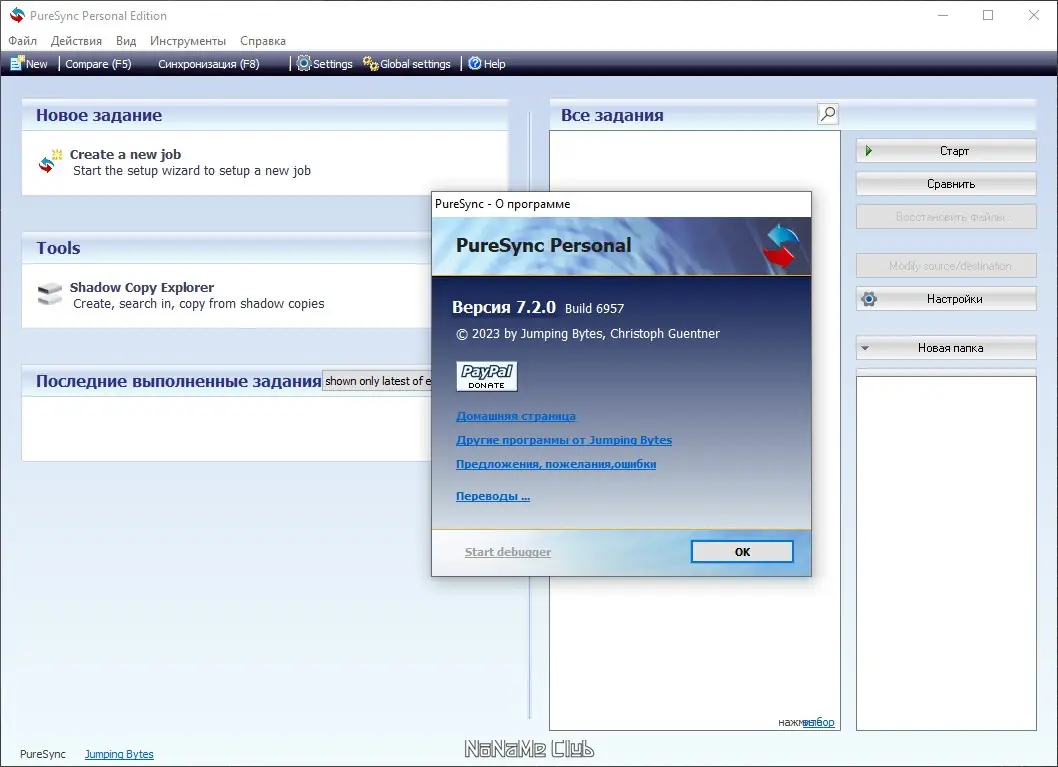Open Settings via the gear toolbar icon
Viewport: 1058px width, 767px height.
[304, 63]
